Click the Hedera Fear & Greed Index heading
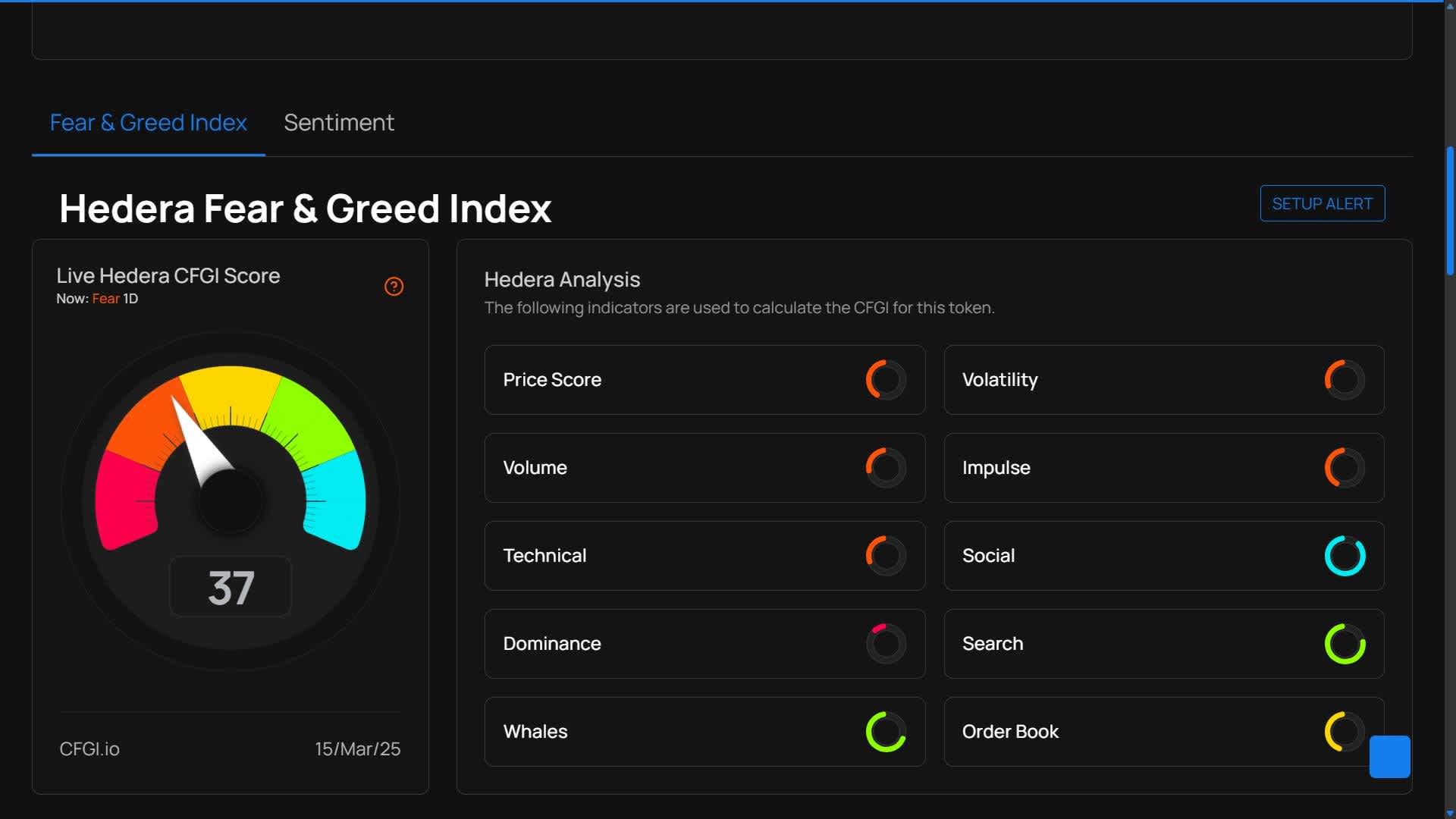This screenshot has width=1456, height=819. point(305,209)
